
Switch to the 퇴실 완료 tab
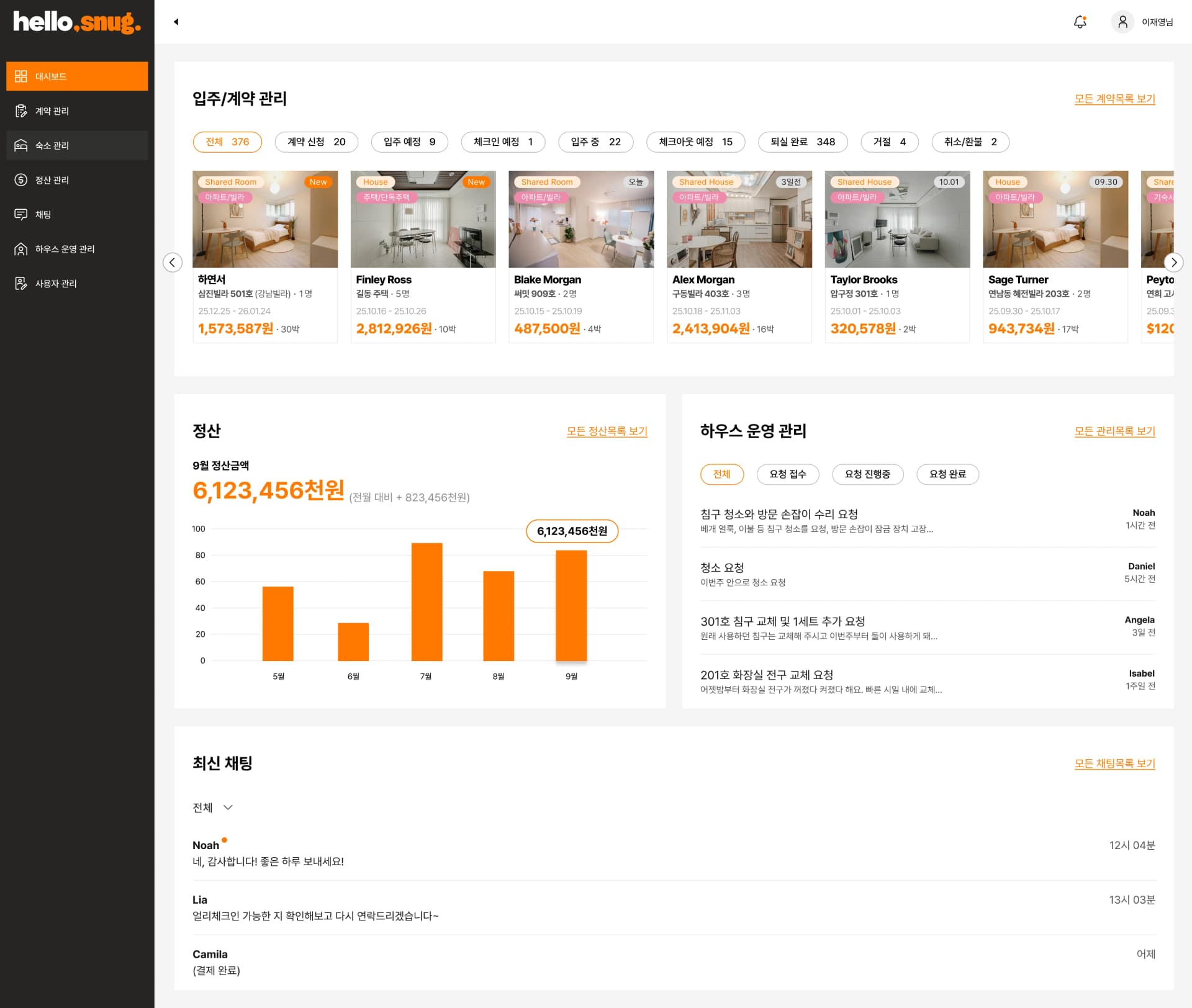coord(802,142)
